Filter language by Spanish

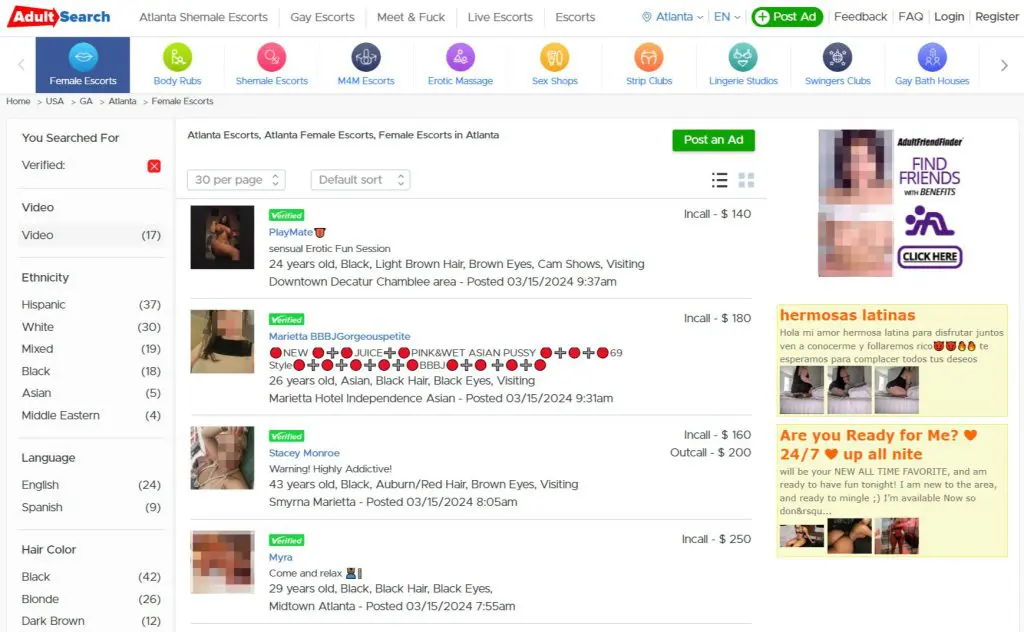[x=91, y=507]
